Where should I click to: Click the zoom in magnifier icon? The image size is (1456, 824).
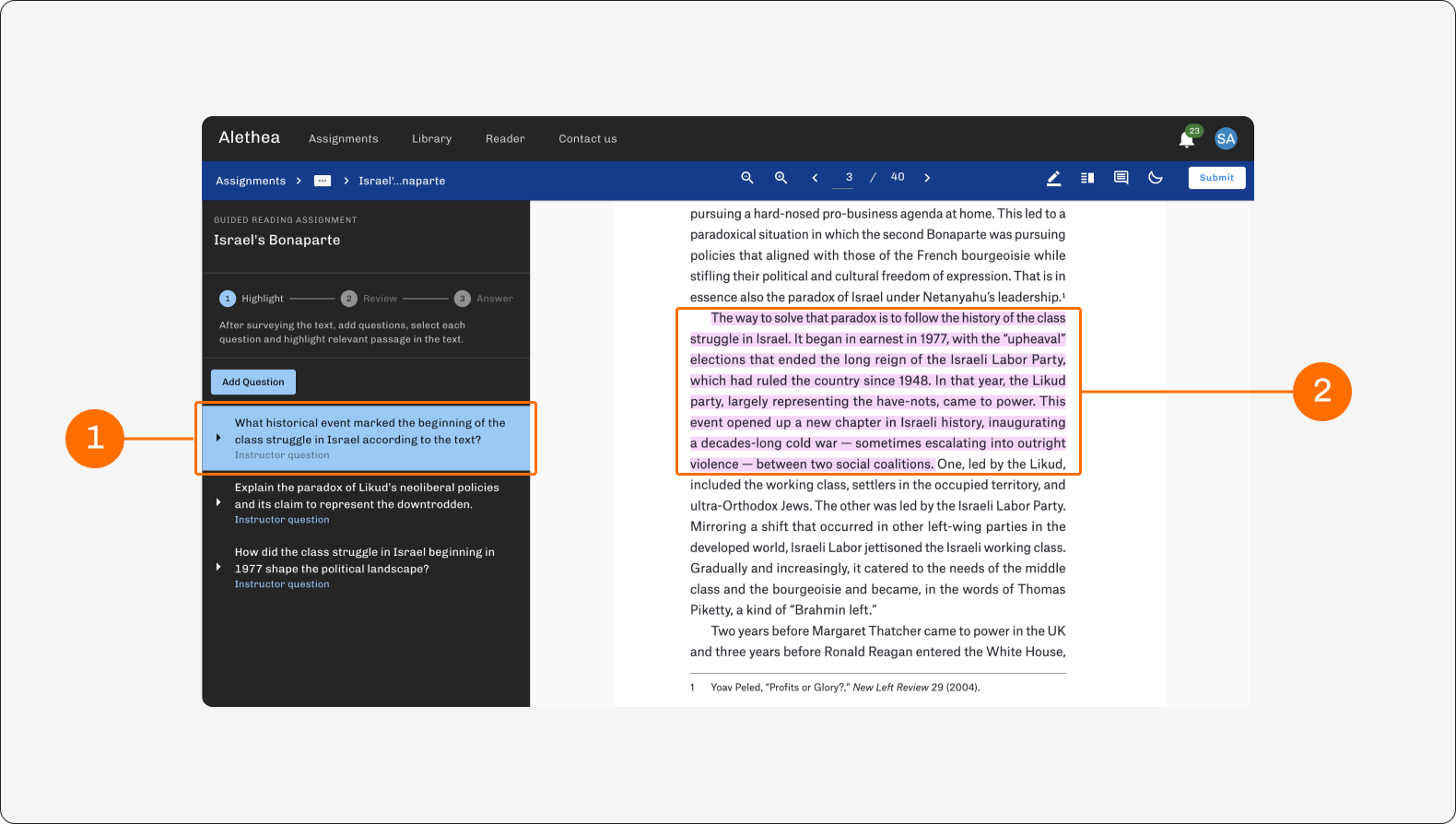click(781, 178)
